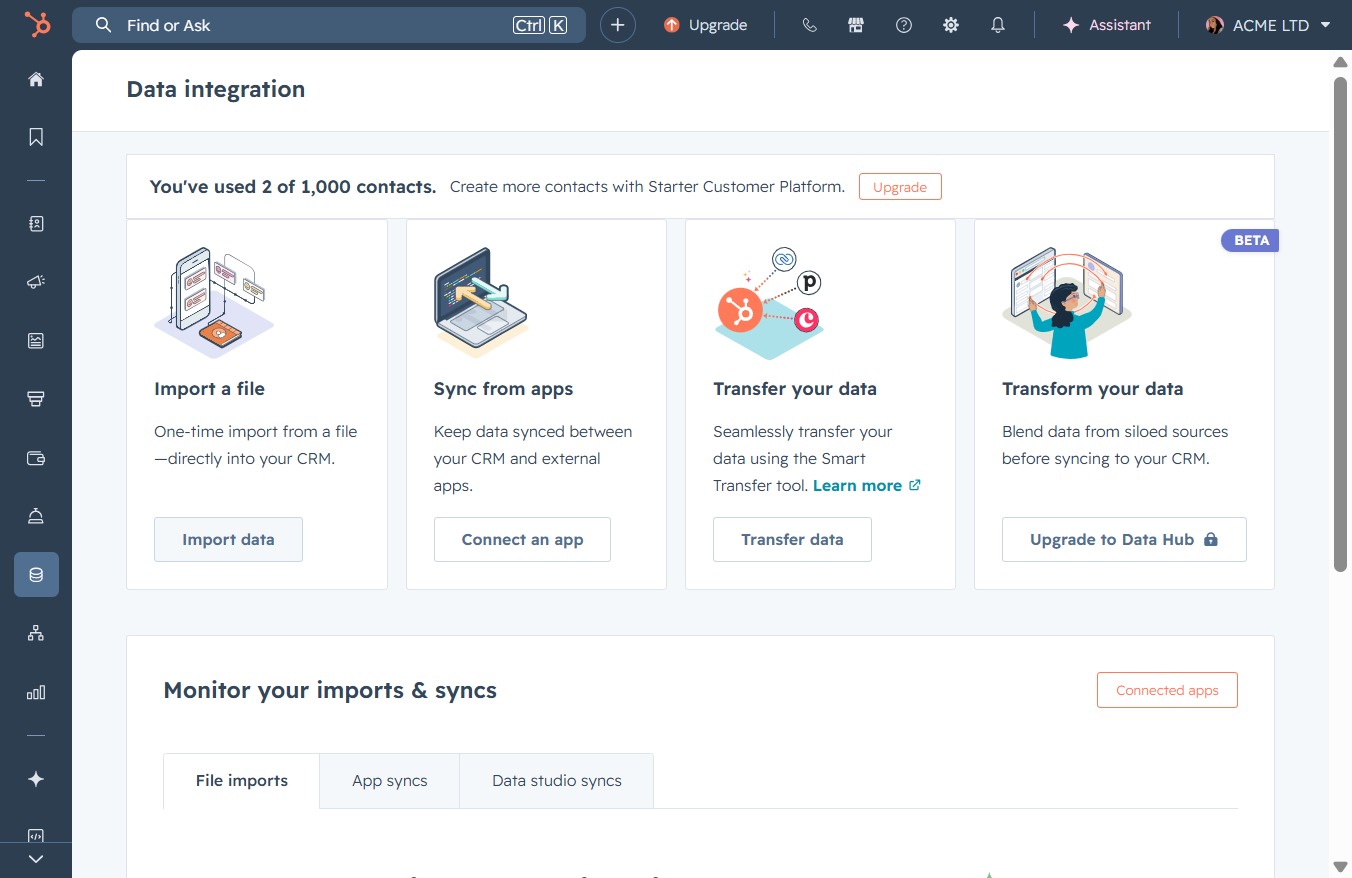Open the Notifications bell icon
This screenshot has width=1352, height=878.
pos(998,25)
